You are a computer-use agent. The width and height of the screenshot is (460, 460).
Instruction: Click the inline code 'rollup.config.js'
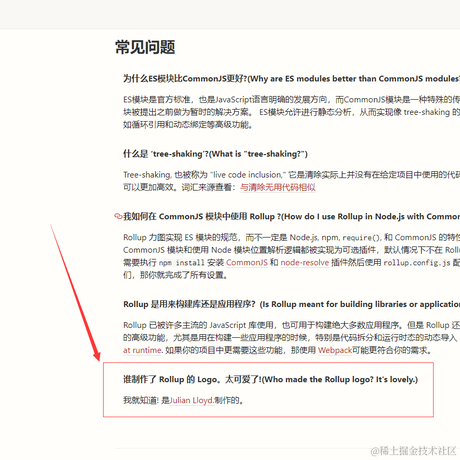tap(417, 263)
